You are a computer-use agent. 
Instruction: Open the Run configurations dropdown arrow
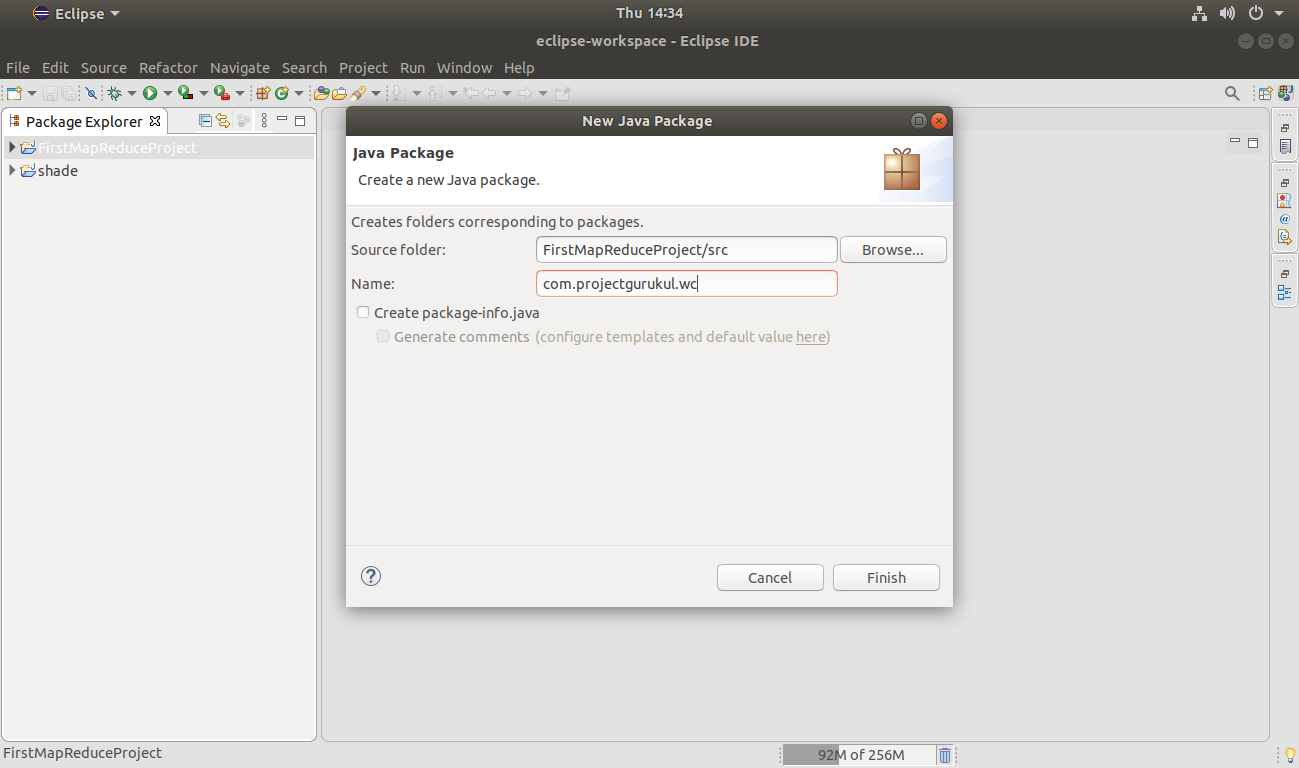167,93
